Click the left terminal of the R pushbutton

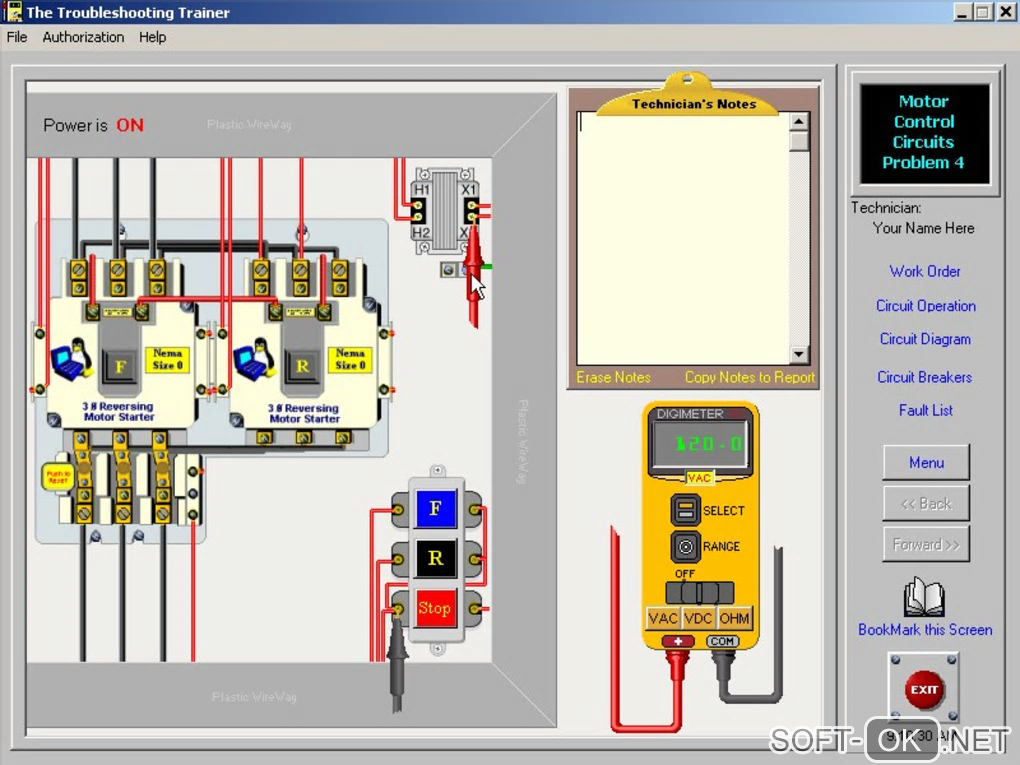coord(398,559)
